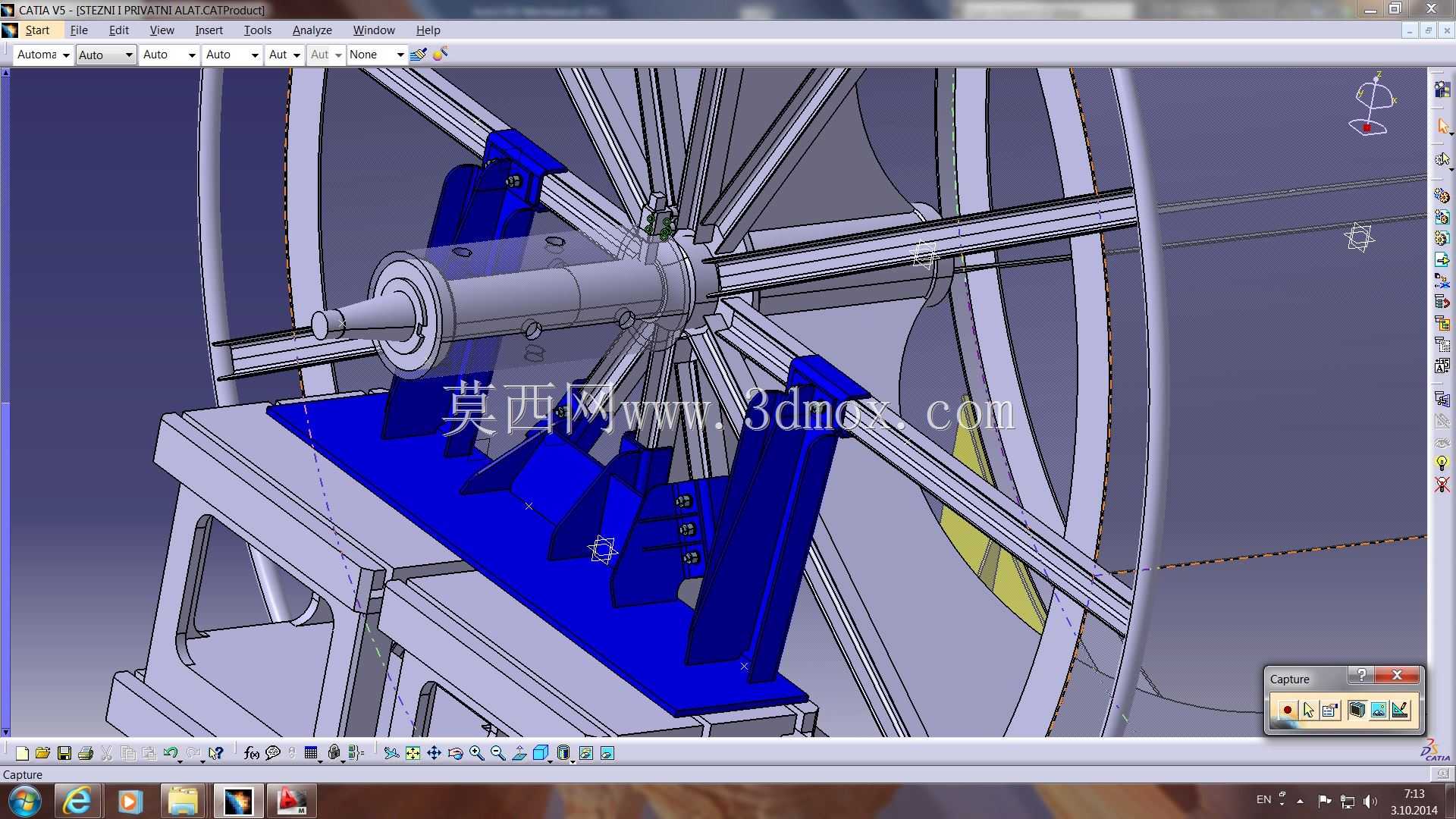Open the View menu
Image resolution: width=1456 pixels, height=819 pixels.
[162, 30]
